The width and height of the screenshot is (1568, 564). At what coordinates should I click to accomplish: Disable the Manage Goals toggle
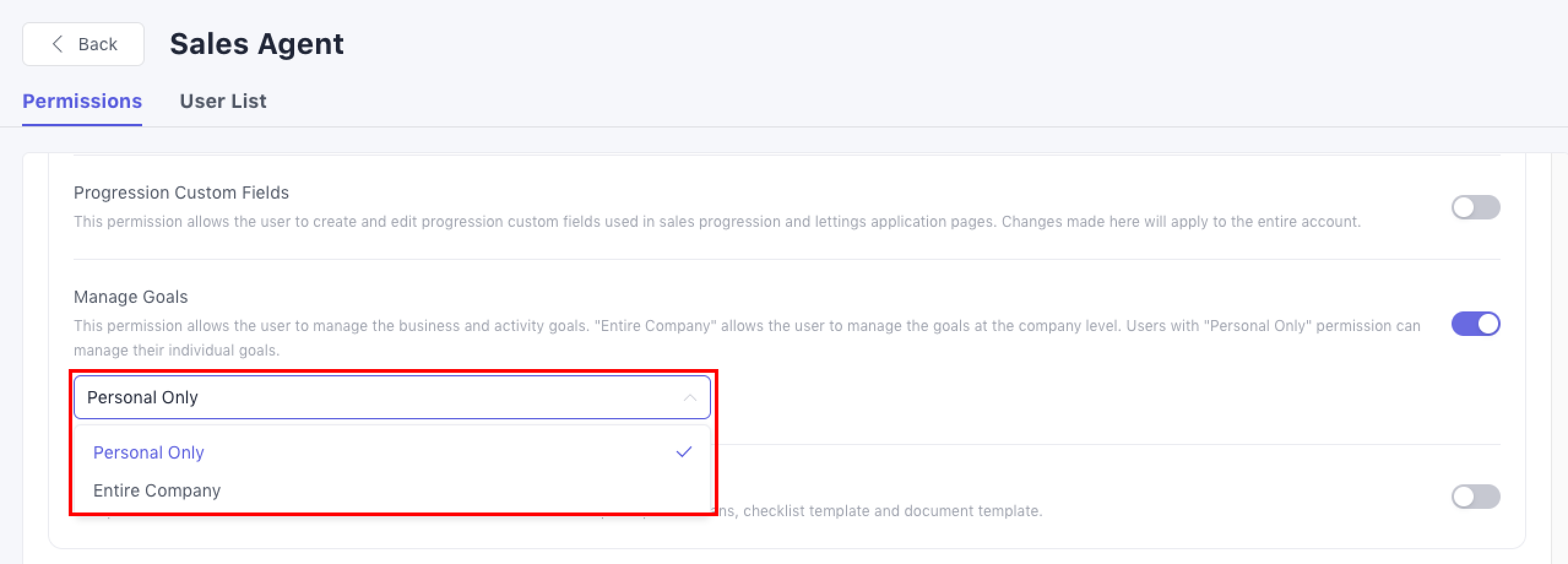click(1475, 324)
